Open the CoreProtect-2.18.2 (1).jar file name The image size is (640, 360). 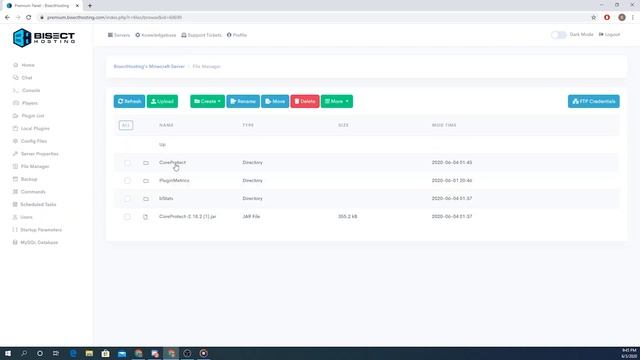point(187,216)
